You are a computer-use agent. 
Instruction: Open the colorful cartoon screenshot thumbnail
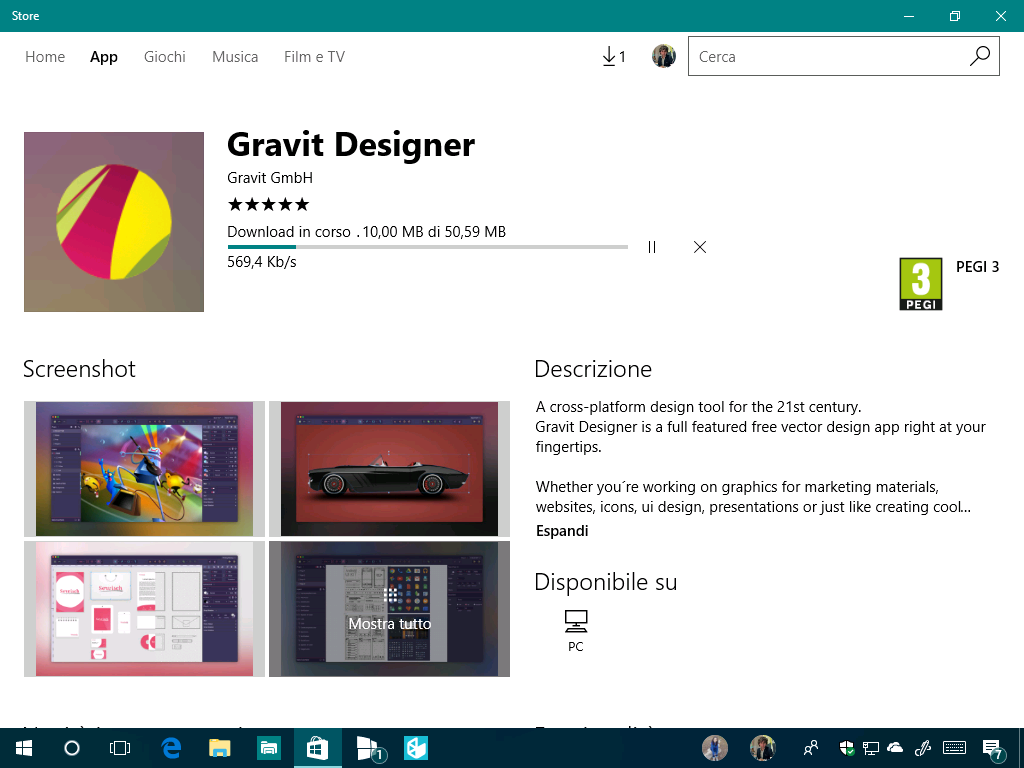coord(144,469)
